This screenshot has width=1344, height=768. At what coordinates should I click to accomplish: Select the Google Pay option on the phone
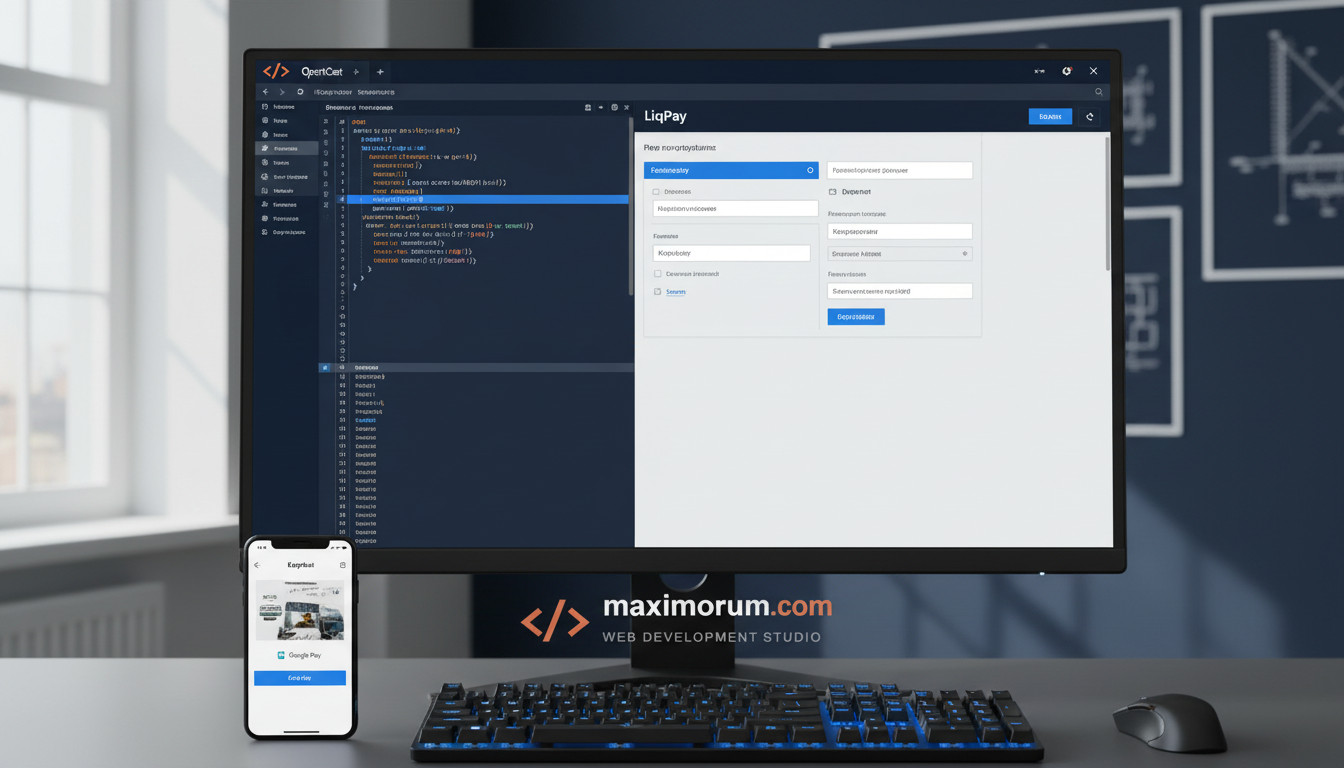299,656
